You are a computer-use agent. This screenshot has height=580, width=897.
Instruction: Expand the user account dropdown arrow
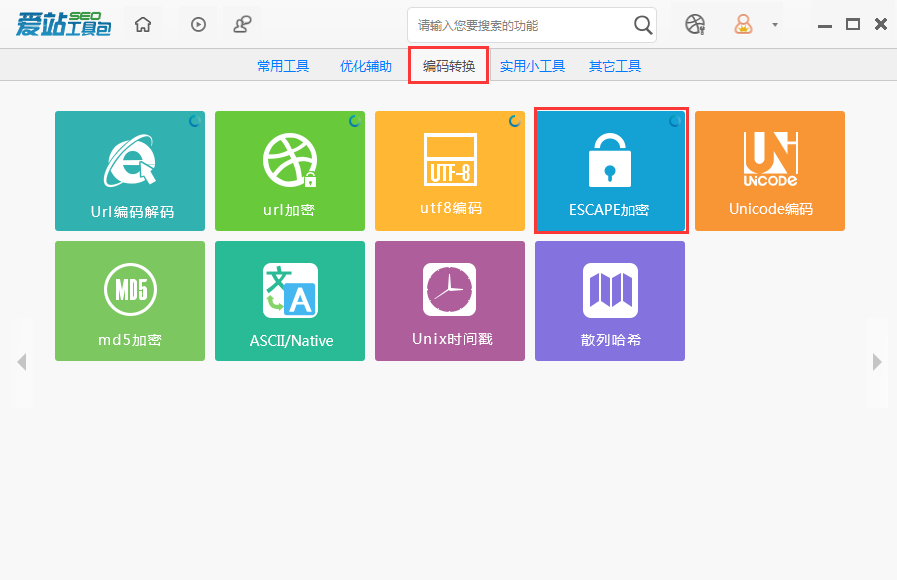774,23
